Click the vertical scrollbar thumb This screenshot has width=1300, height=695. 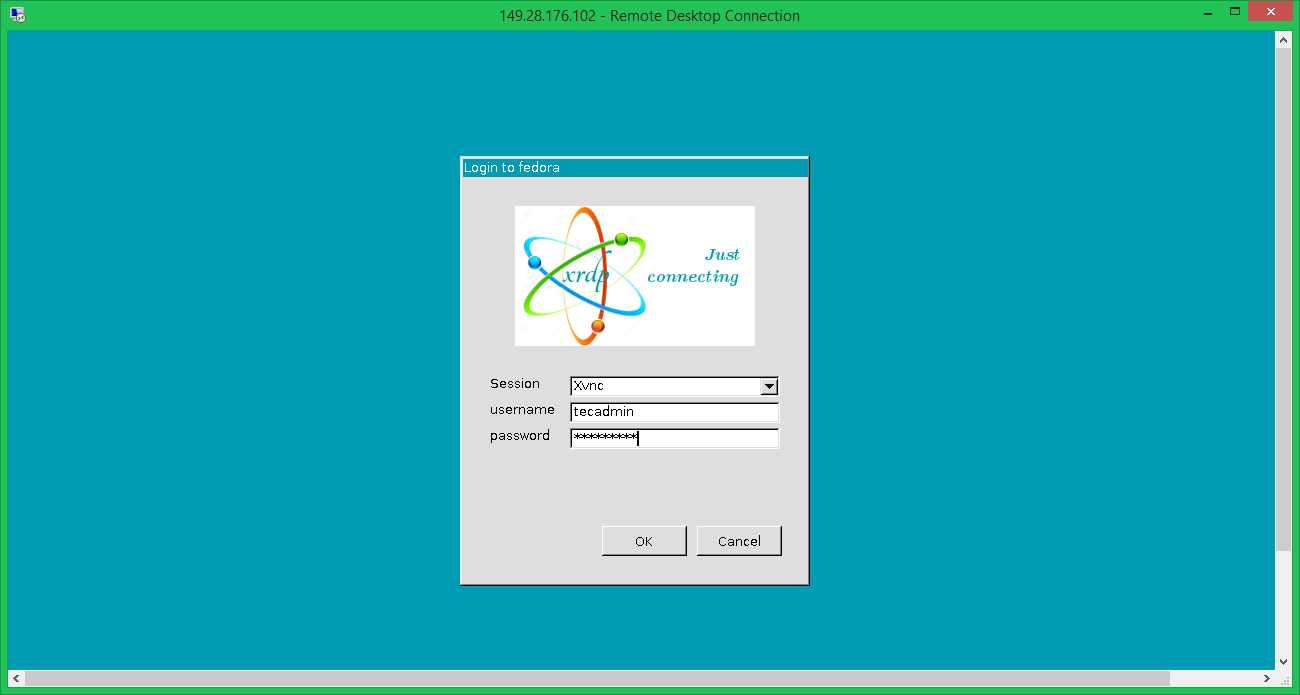point(1284,298)
